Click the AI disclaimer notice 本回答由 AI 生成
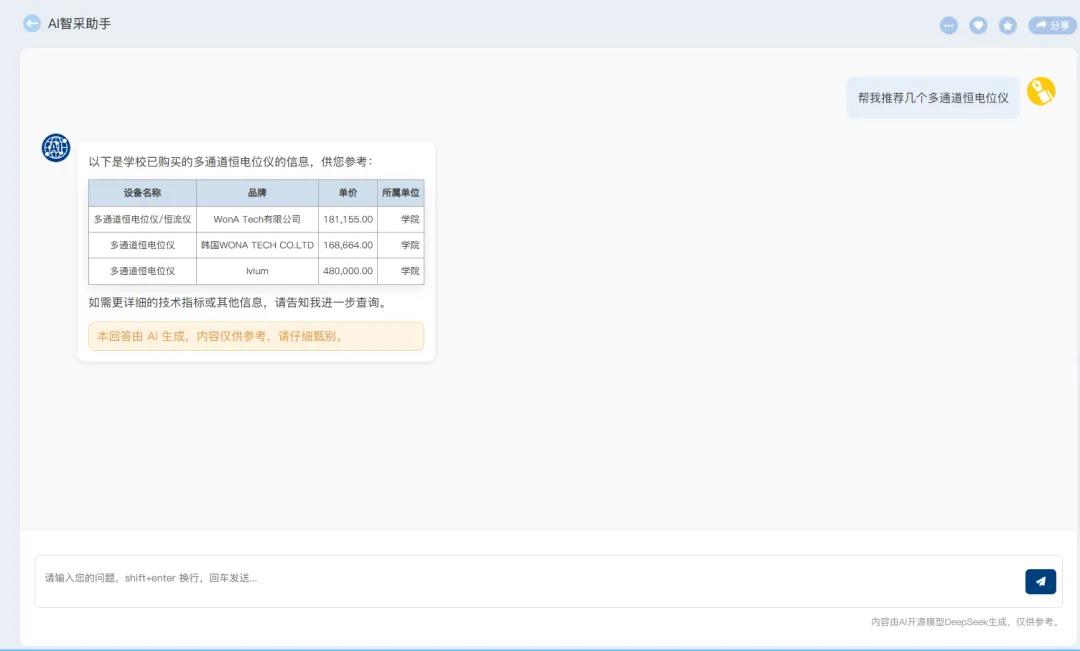This screenshot has height=651, width=1080. [256, 336]
